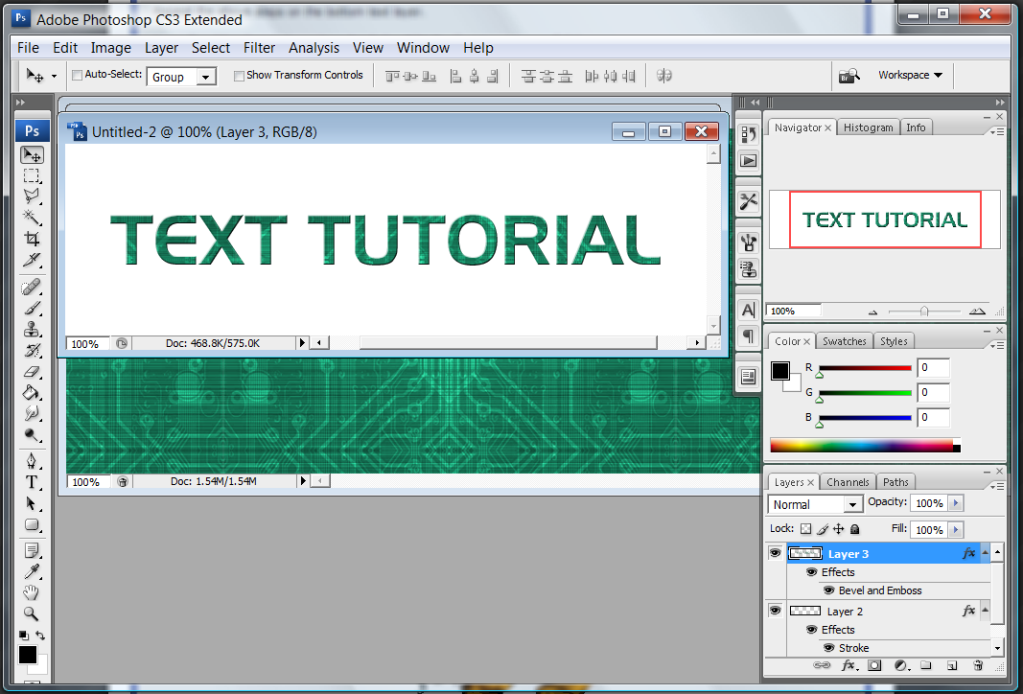Check Show Transform Controls option
Screen dimensions: 1023x694
(x=239, y=75)
